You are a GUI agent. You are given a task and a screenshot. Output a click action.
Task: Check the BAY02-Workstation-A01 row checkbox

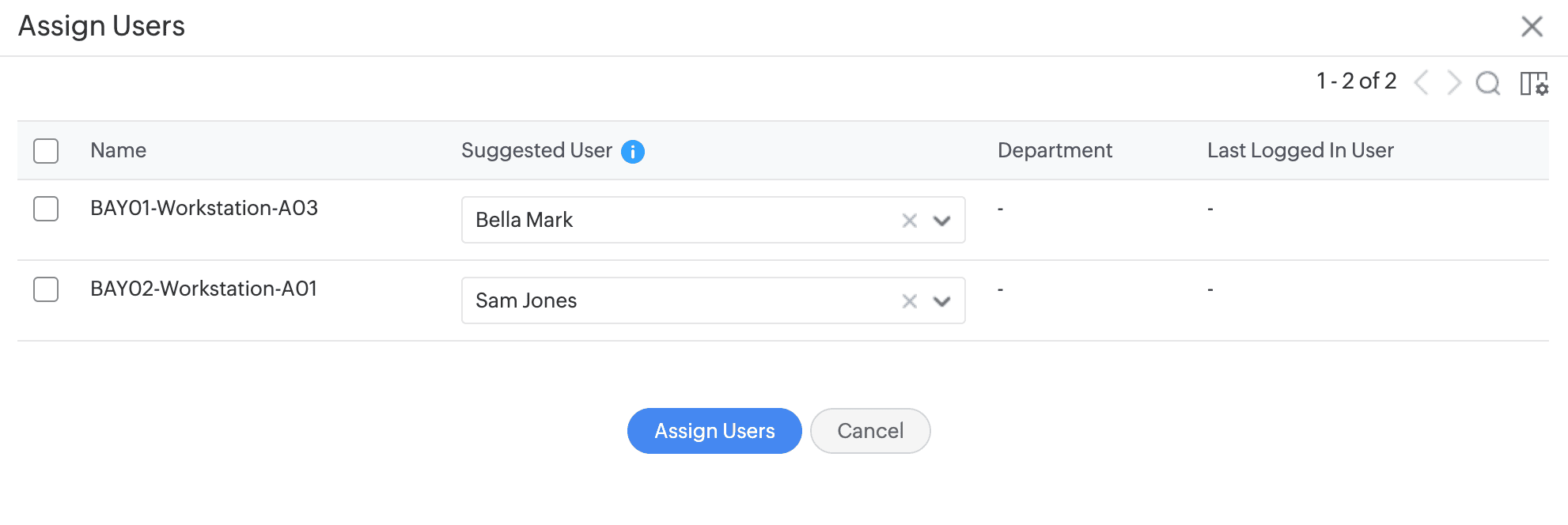tap(46, 289)
